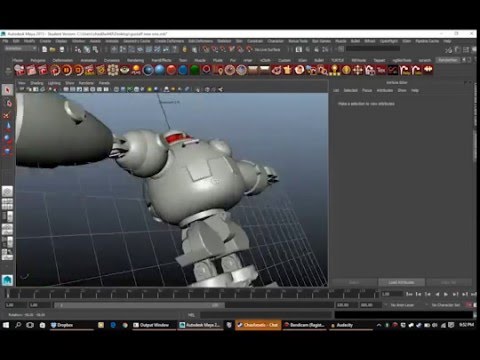Toggle the auto keyframe button
Image resolution: width=480 pixels, height=360 pixels.
pos(470,305)
